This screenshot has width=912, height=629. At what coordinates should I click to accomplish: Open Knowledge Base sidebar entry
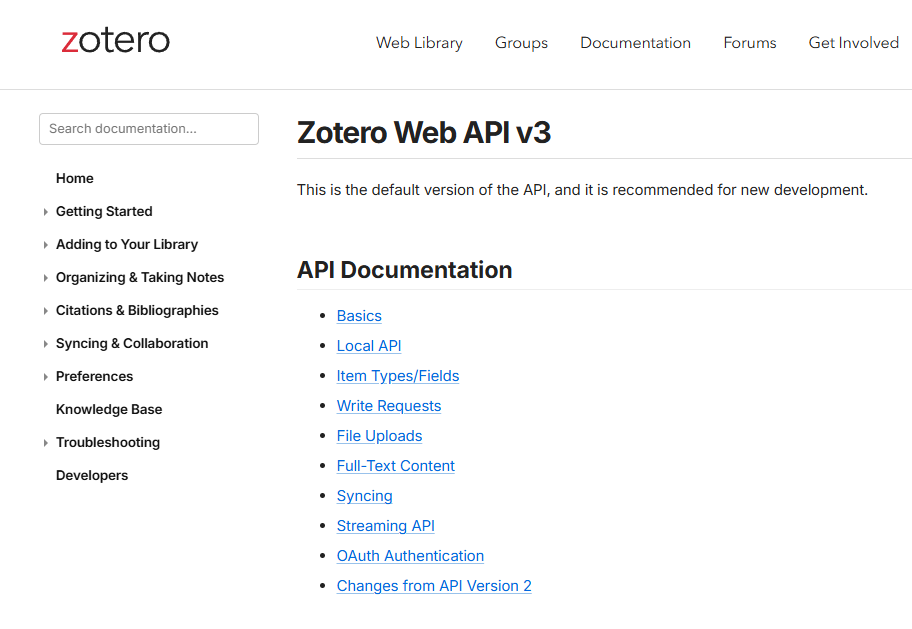[x=109, y=410]
